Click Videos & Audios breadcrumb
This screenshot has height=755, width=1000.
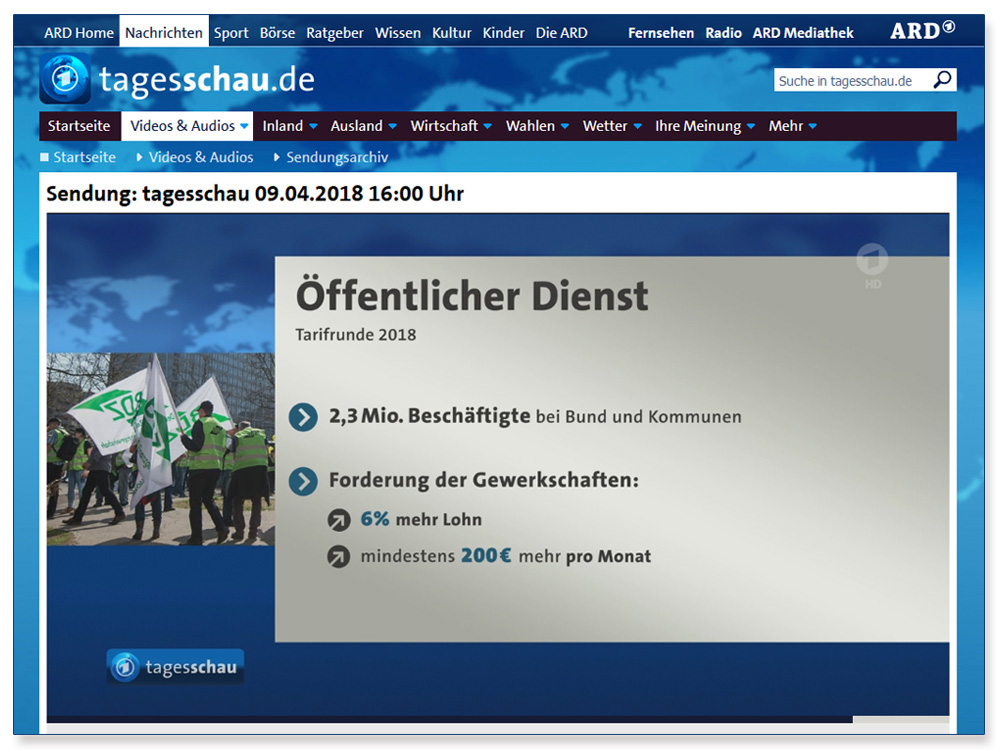pyautogui.click(x=201, y=157)
